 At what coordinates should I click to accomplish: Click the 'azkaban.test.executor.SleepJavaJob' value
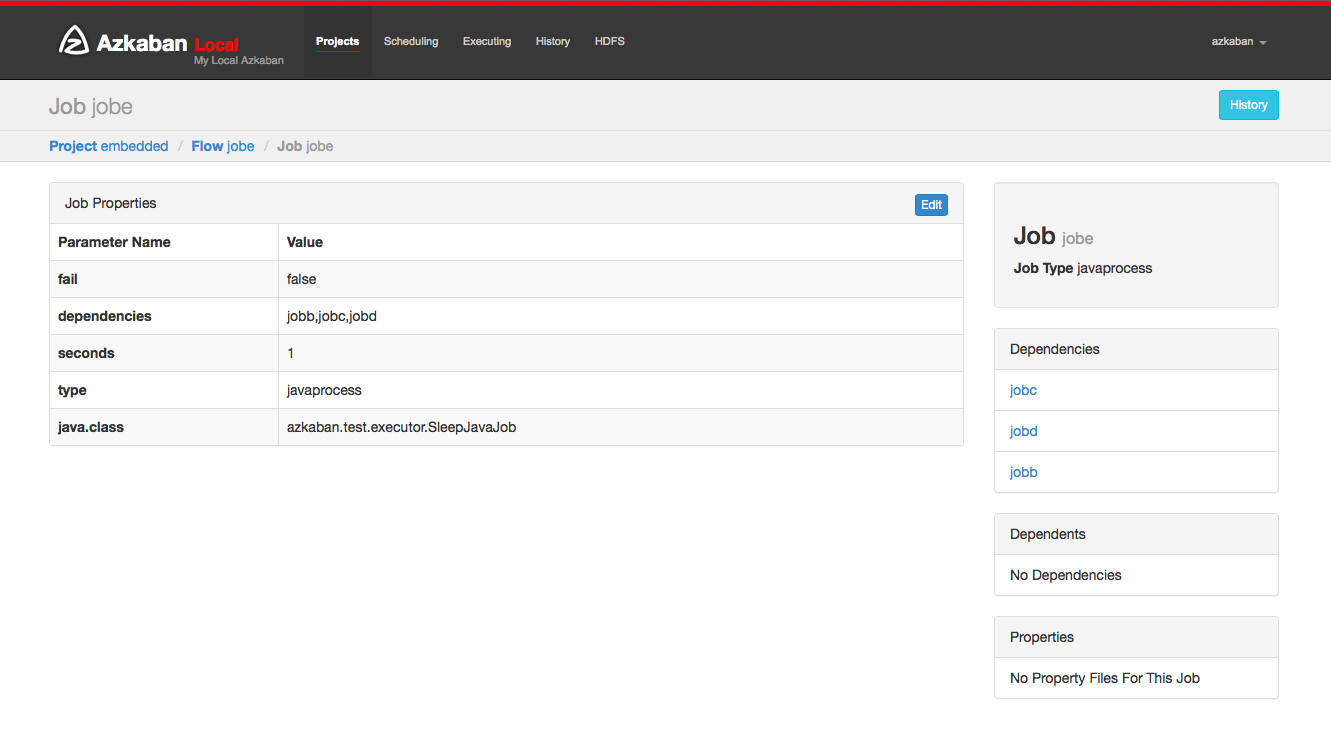pos(621,427)
